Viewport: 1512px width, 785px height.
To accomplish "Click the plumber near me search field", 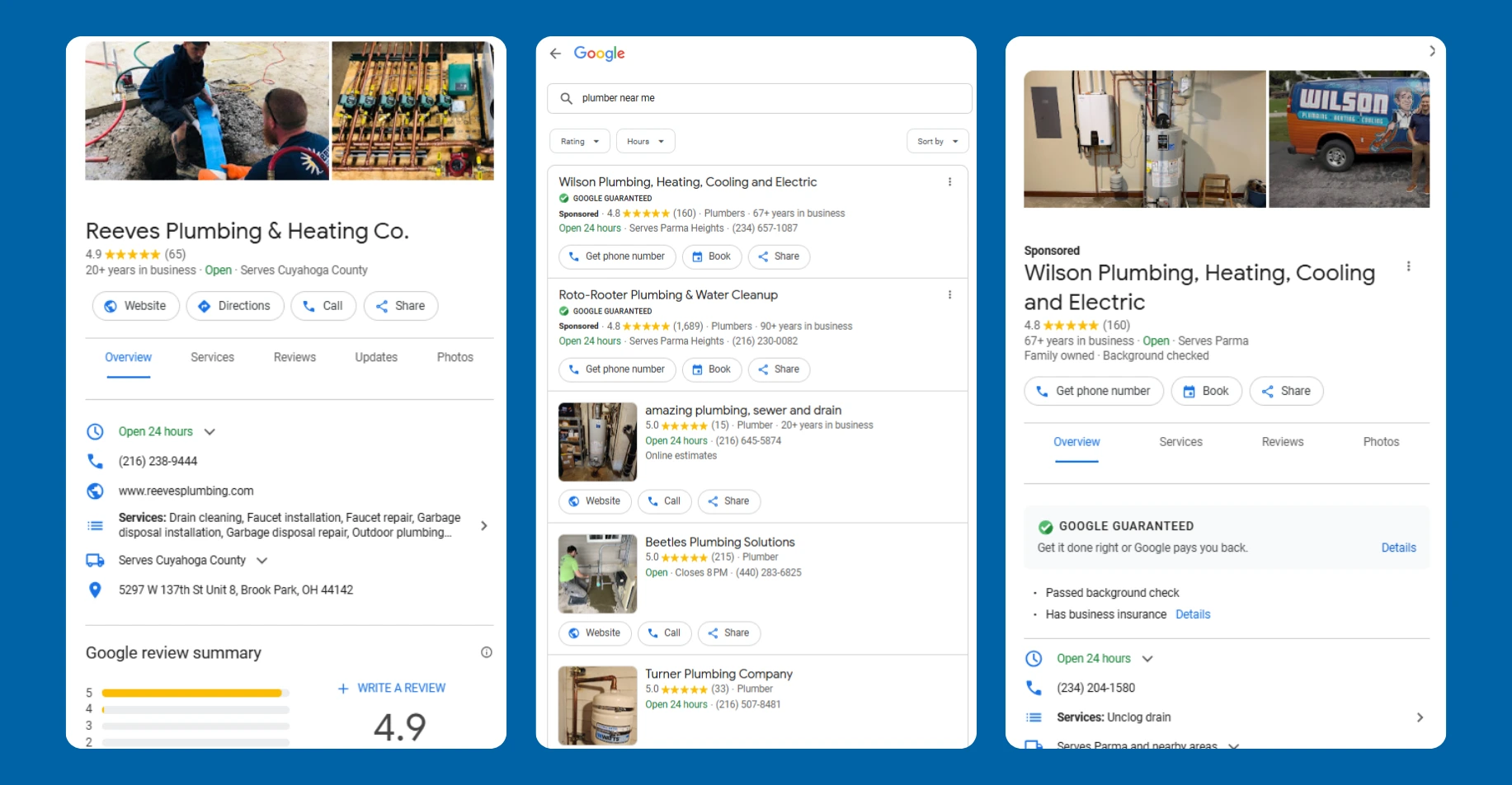I will pyautogui.click(x=759, y=98).
